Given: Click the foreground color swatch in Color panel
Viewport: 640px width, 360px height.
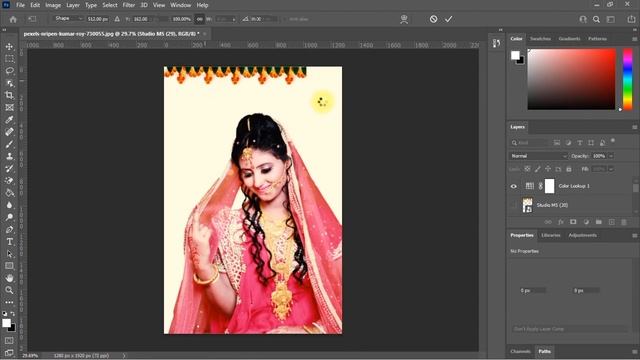Looking at the screenshot, I should pos(515,55).
